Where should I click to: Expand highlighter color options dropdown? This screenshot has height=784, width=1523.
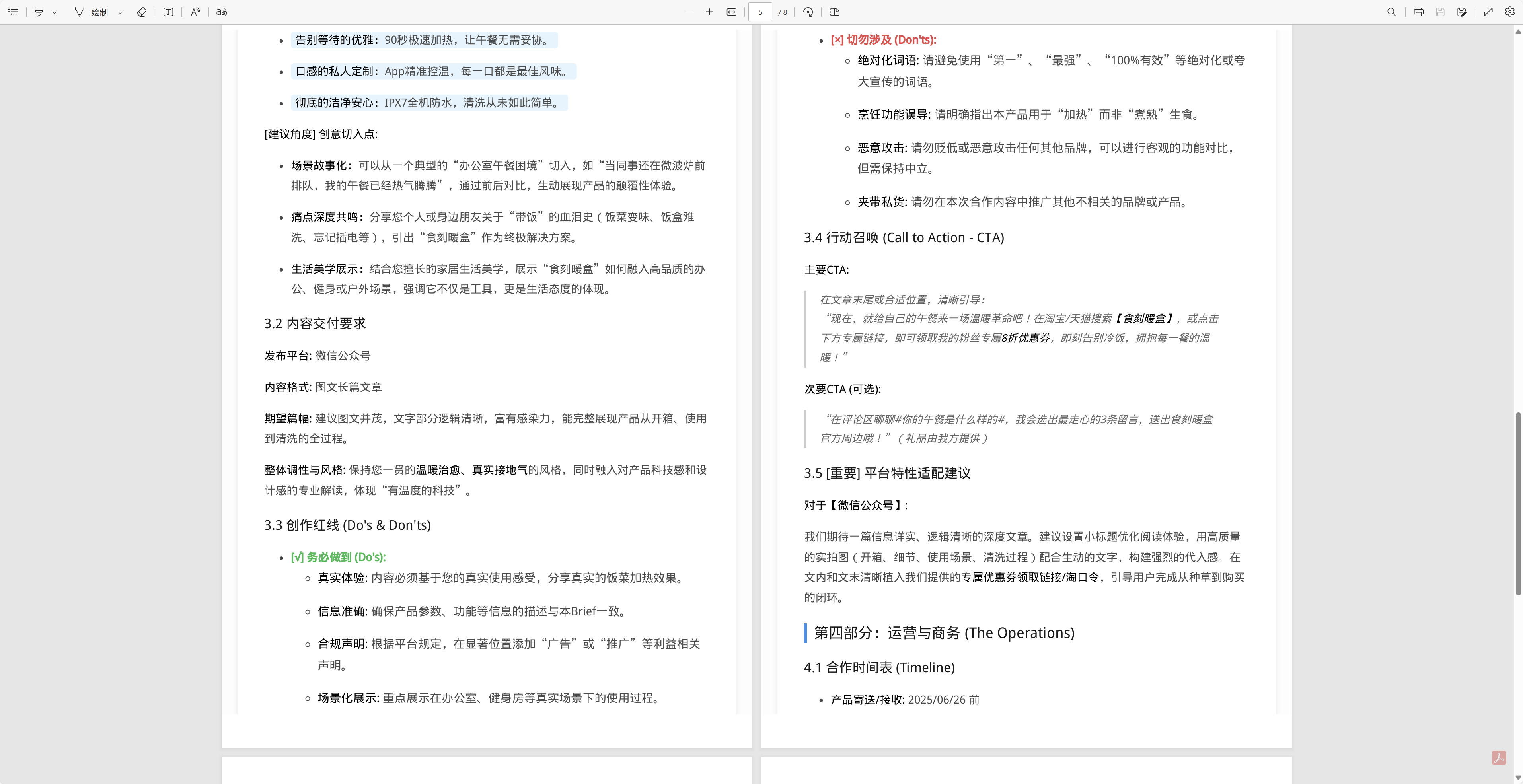point(55,12)
